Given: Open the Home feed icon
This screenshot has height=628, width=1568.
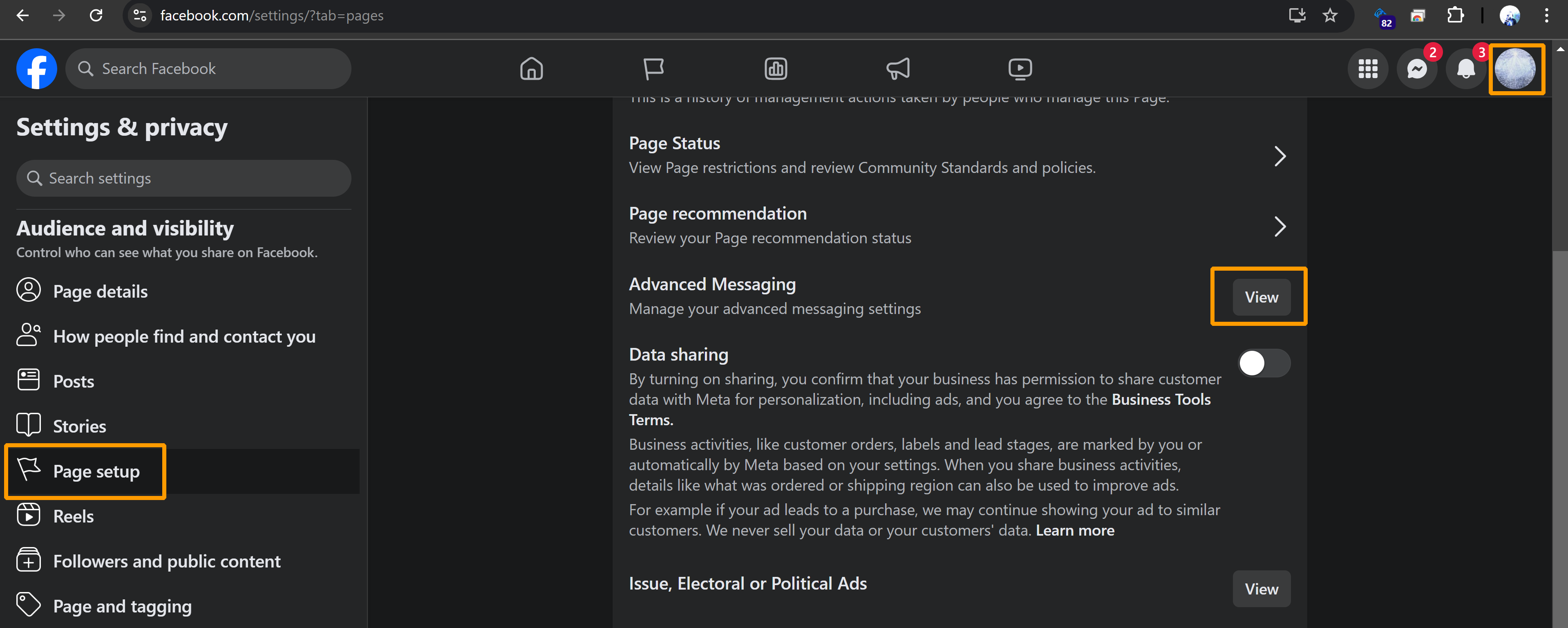Looking at the screenshot, I should click(531, 69).
